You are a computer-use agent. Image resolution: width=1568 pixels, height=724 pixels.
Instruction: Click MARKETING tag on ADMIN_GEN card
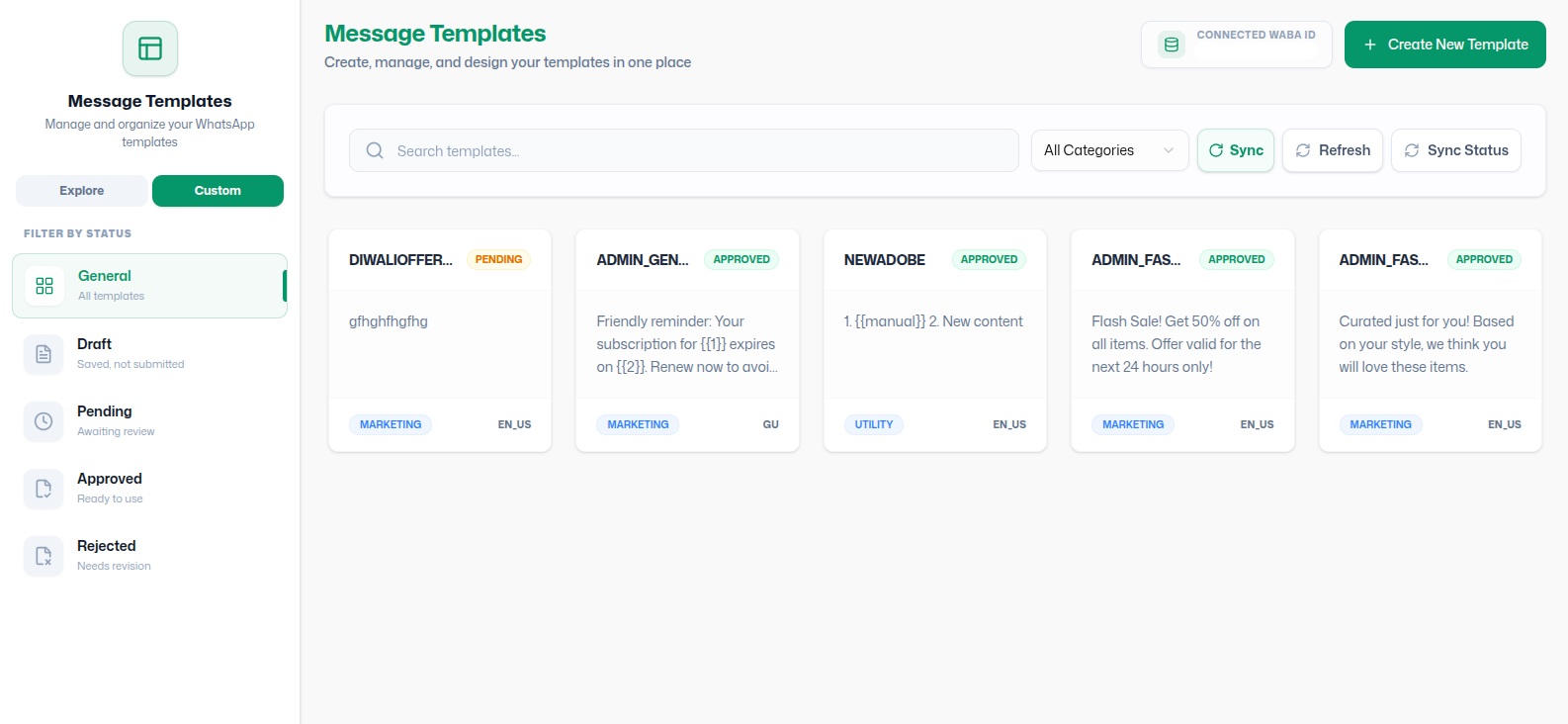[638, 424]
